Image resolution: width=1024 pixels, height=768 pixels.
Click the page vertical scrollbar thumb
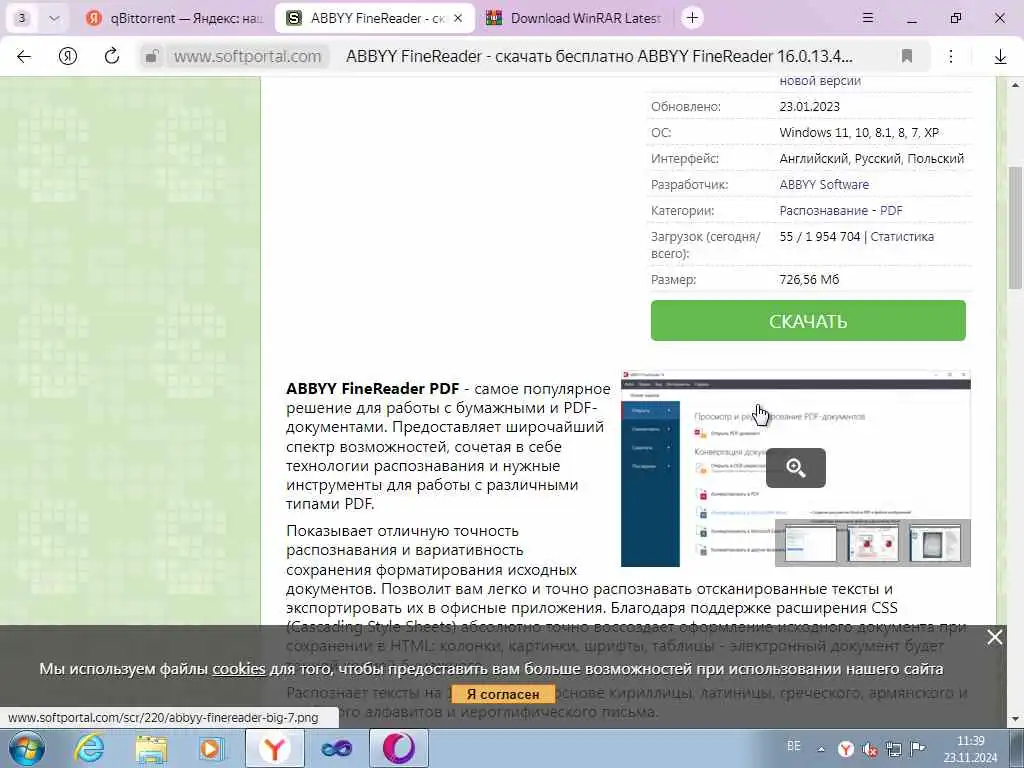click(x=1016, y=227)
